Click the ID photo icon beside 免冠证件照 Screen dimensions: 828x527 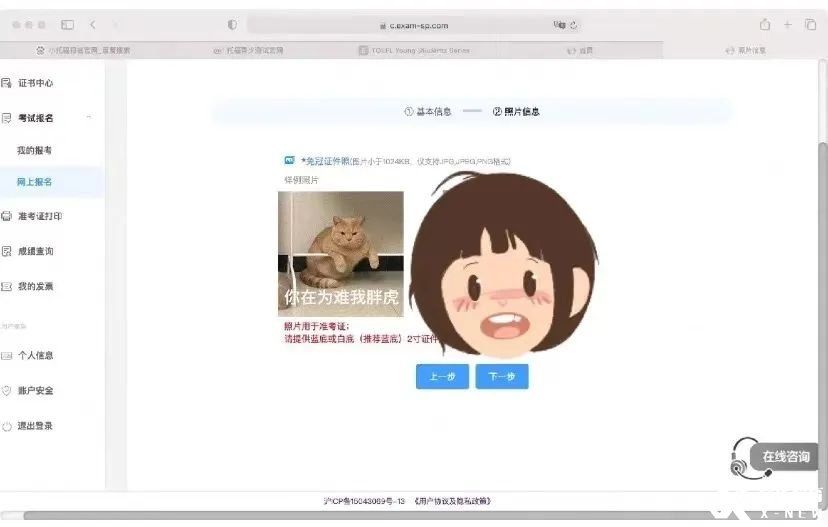click(x=289, y=160)
